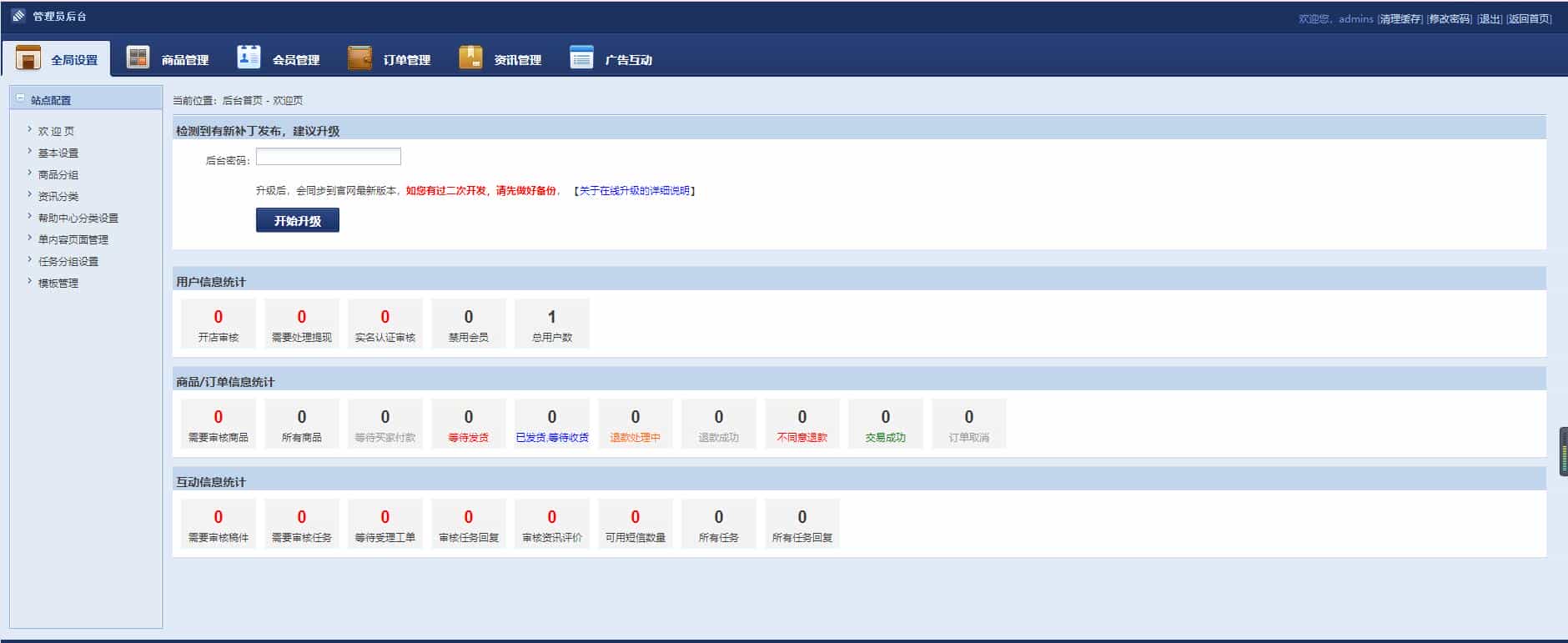This screenshot has height=643, width=1568.
Task: Open the 退款成功 card
Action: 719,424
